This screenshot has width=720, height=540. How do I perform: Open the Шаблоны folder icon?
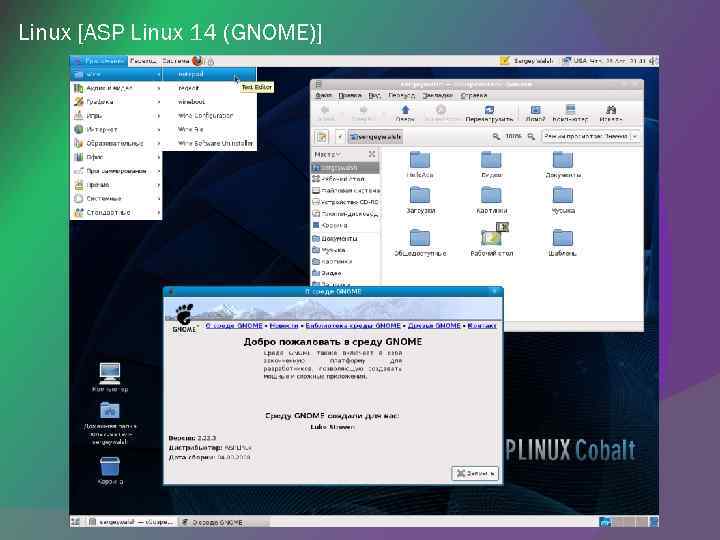click(562, 242)
